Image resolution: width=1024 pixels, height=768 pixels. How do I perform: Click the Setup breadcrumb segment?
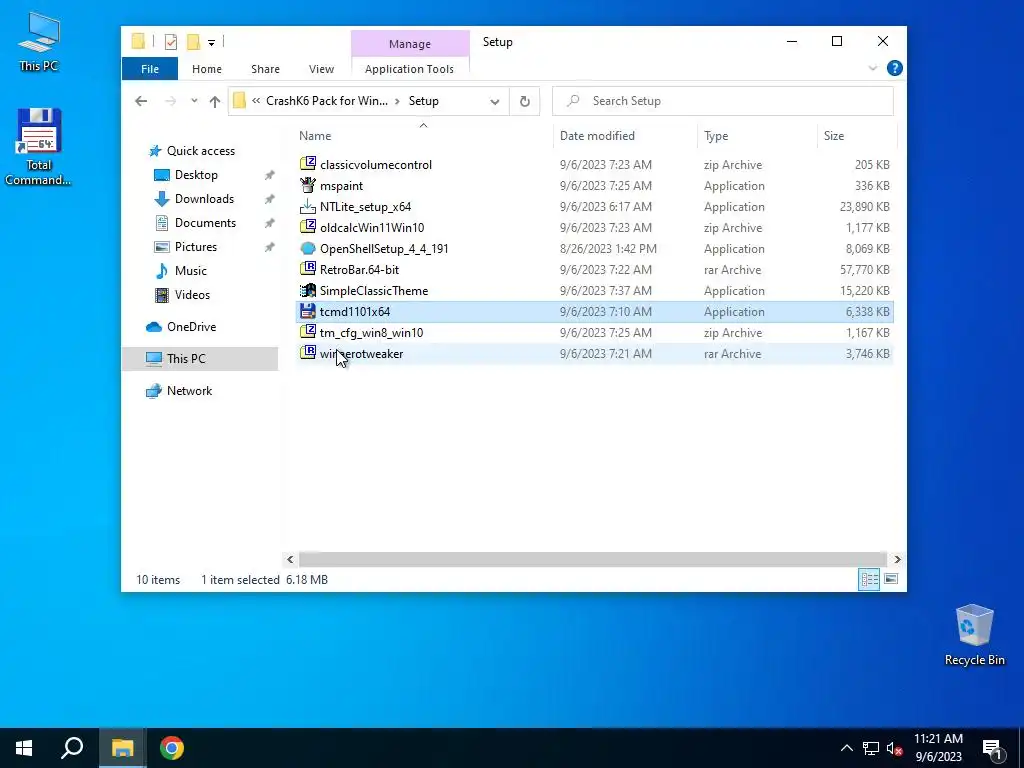coord(424,101)
